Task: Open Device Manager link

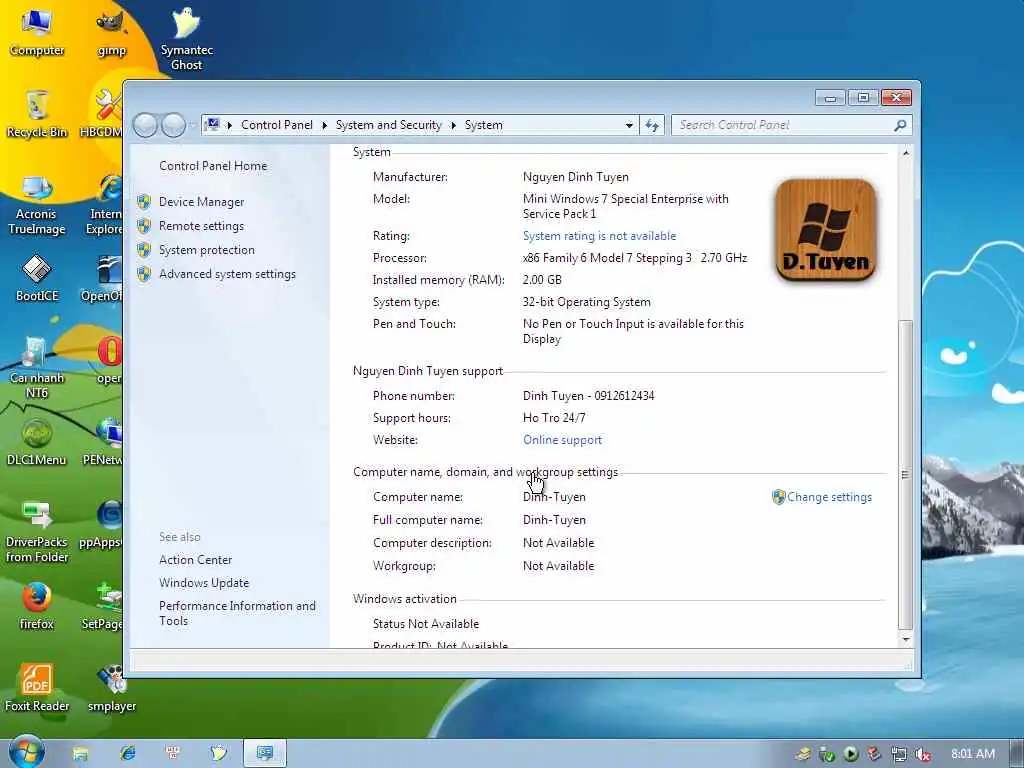Action: 201,202
